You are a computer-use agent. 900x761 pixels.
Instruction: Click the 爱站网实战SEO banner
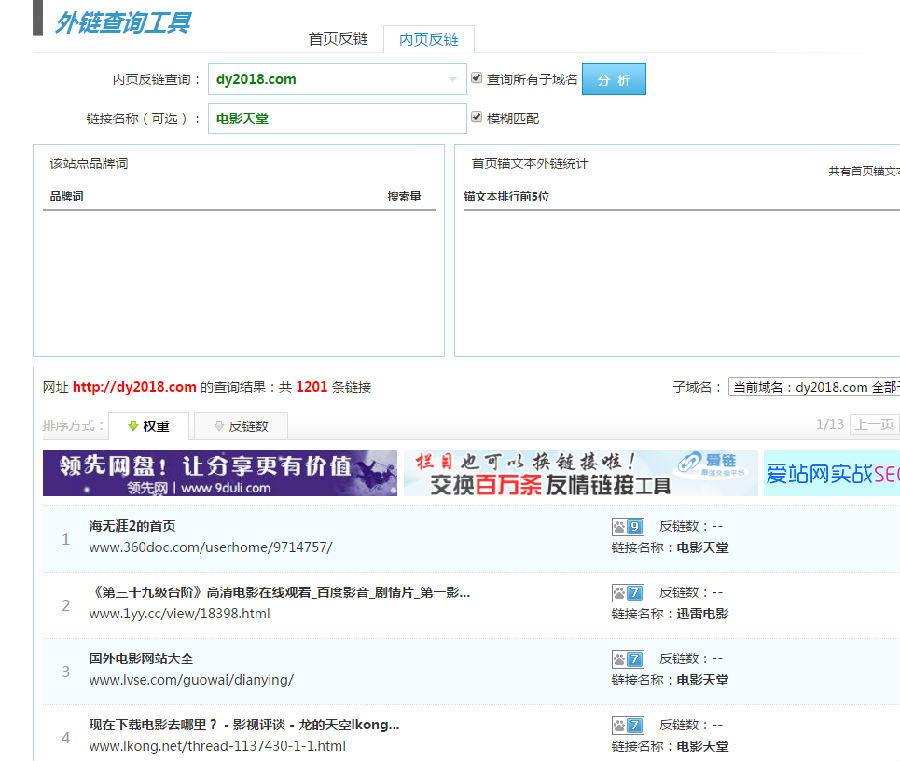pos(832,473)
